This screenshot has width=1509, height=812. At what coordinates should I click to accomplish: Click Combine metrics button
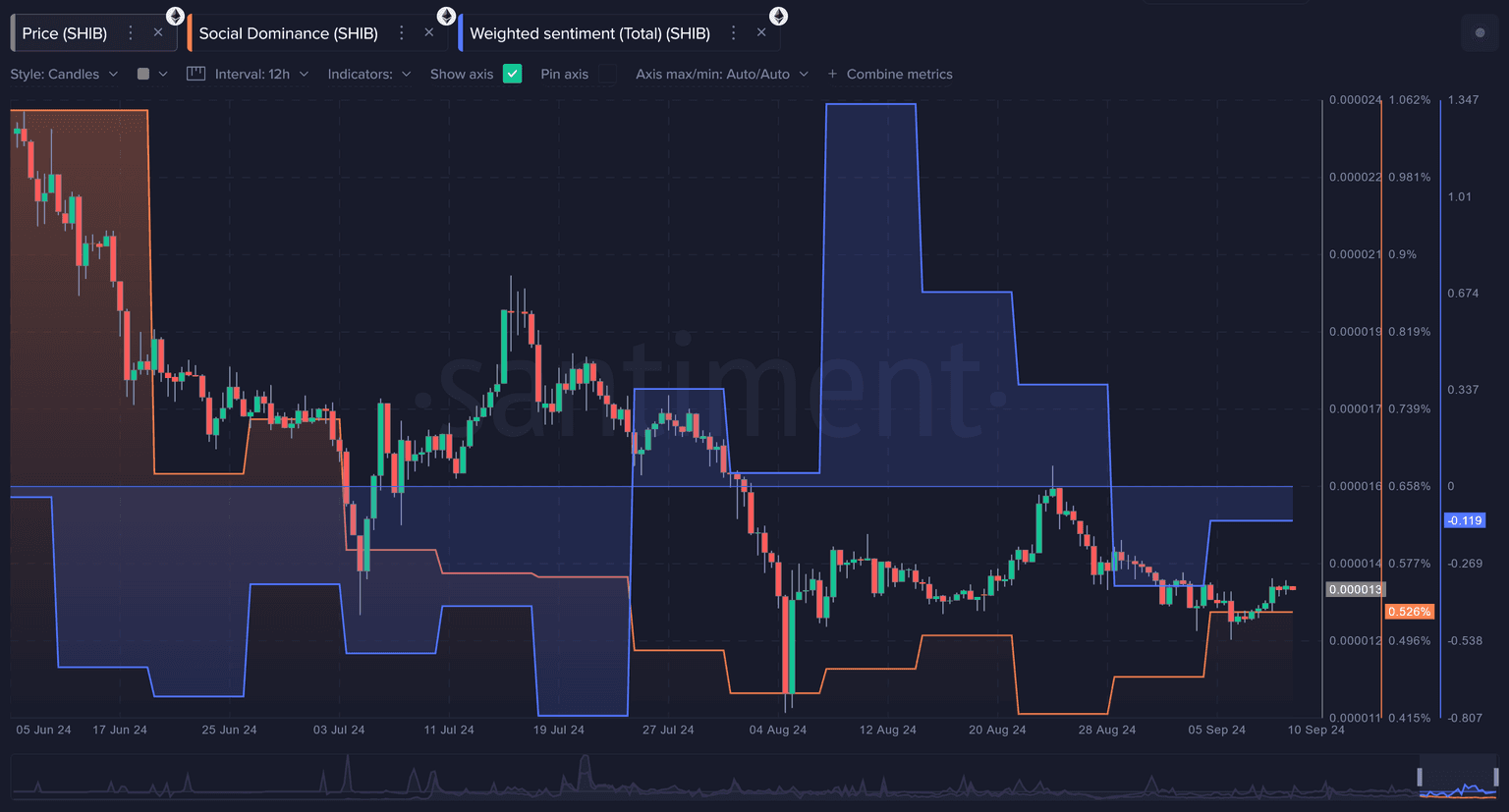point(890,74)
